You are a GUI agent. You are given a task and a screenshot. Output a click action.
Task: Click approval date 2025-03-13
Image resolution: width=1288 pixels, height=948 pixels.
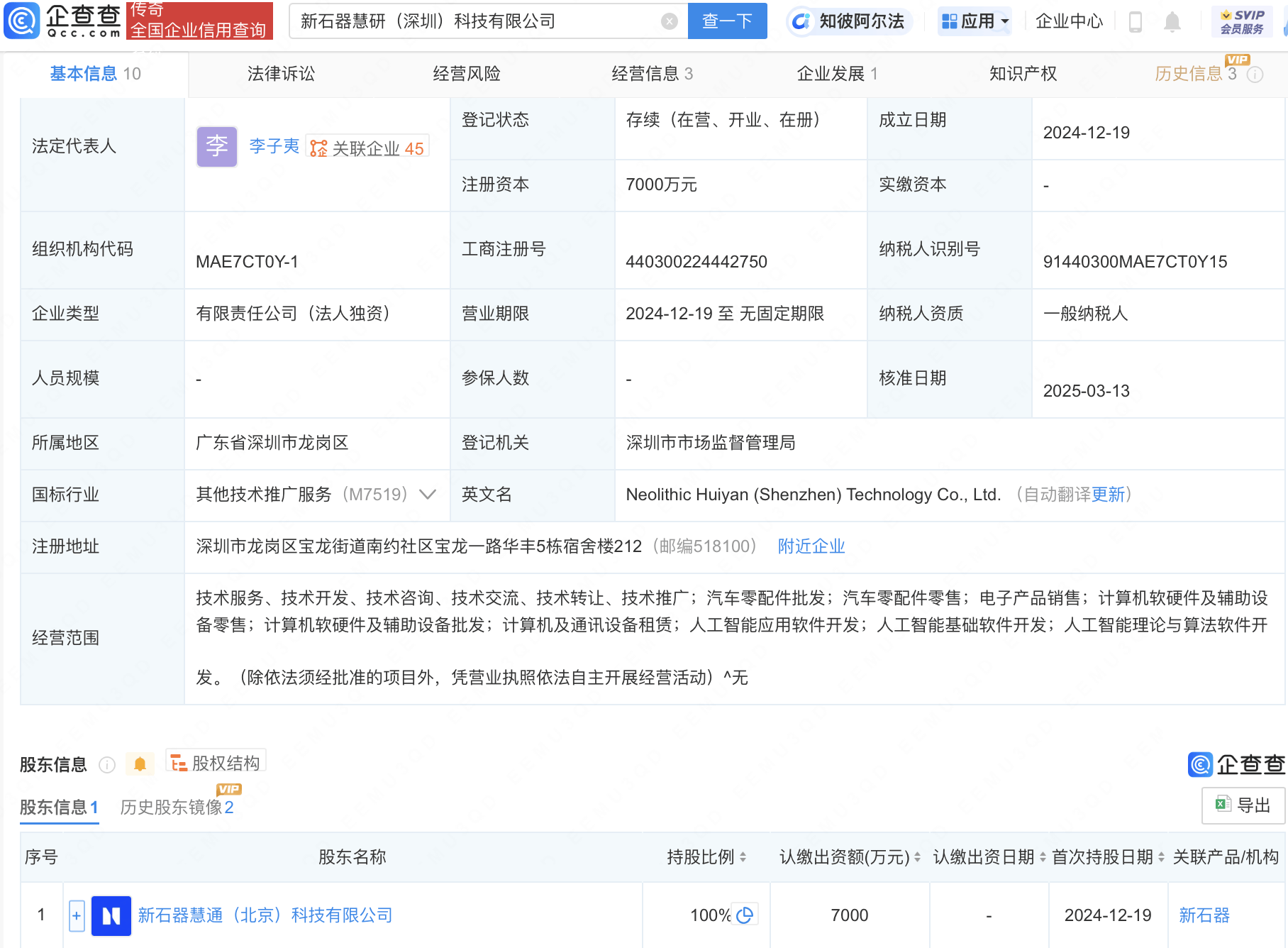point(1086,391)
